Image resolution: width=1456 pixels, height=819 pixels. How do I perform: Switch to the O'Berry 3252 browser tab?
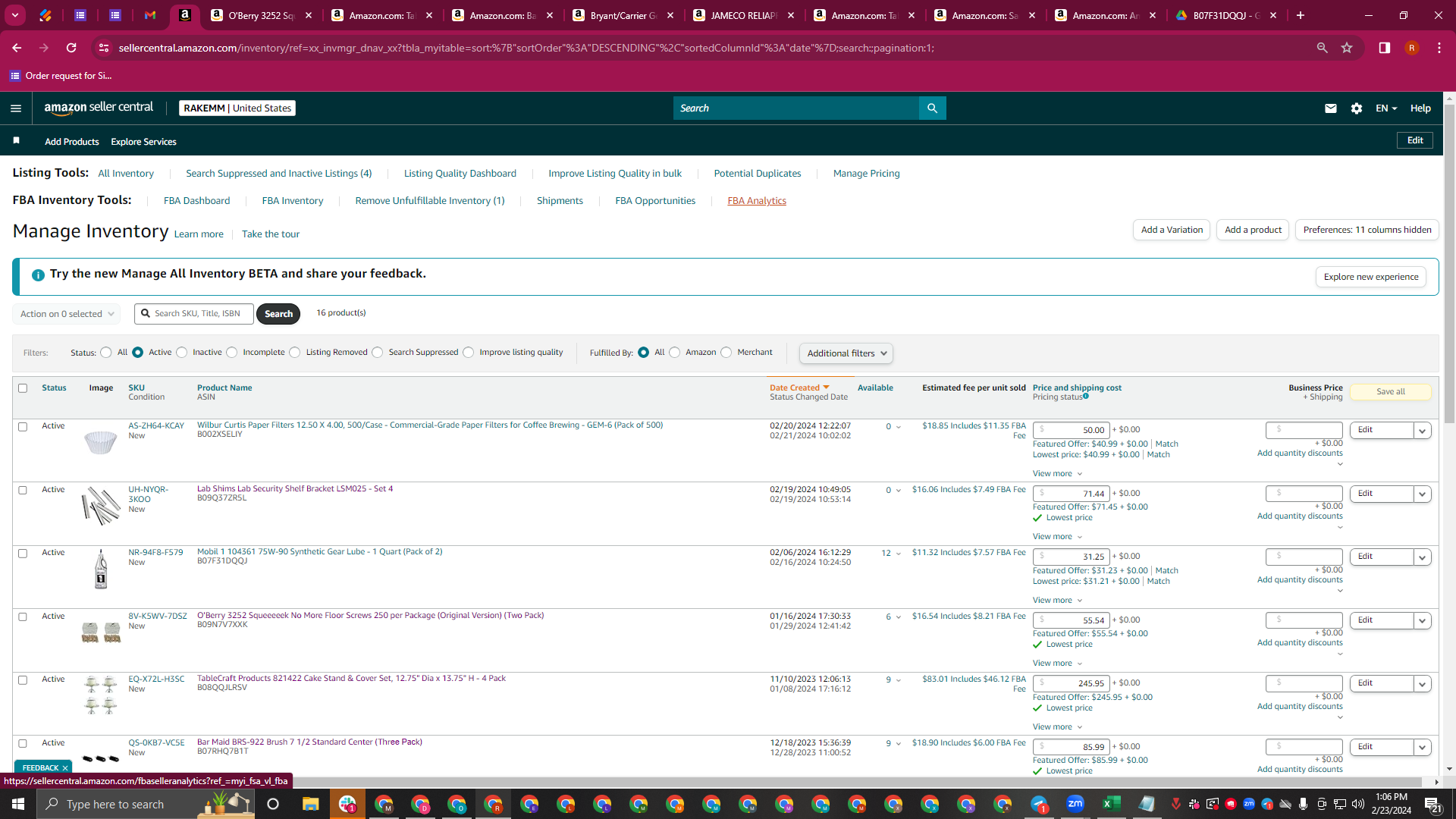262,15
